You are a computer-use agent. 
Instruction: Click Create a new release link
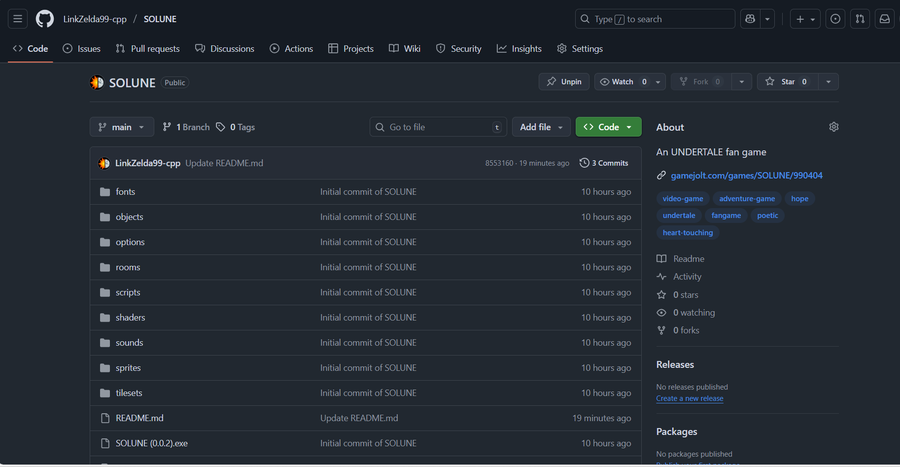[x=689, y=398]
